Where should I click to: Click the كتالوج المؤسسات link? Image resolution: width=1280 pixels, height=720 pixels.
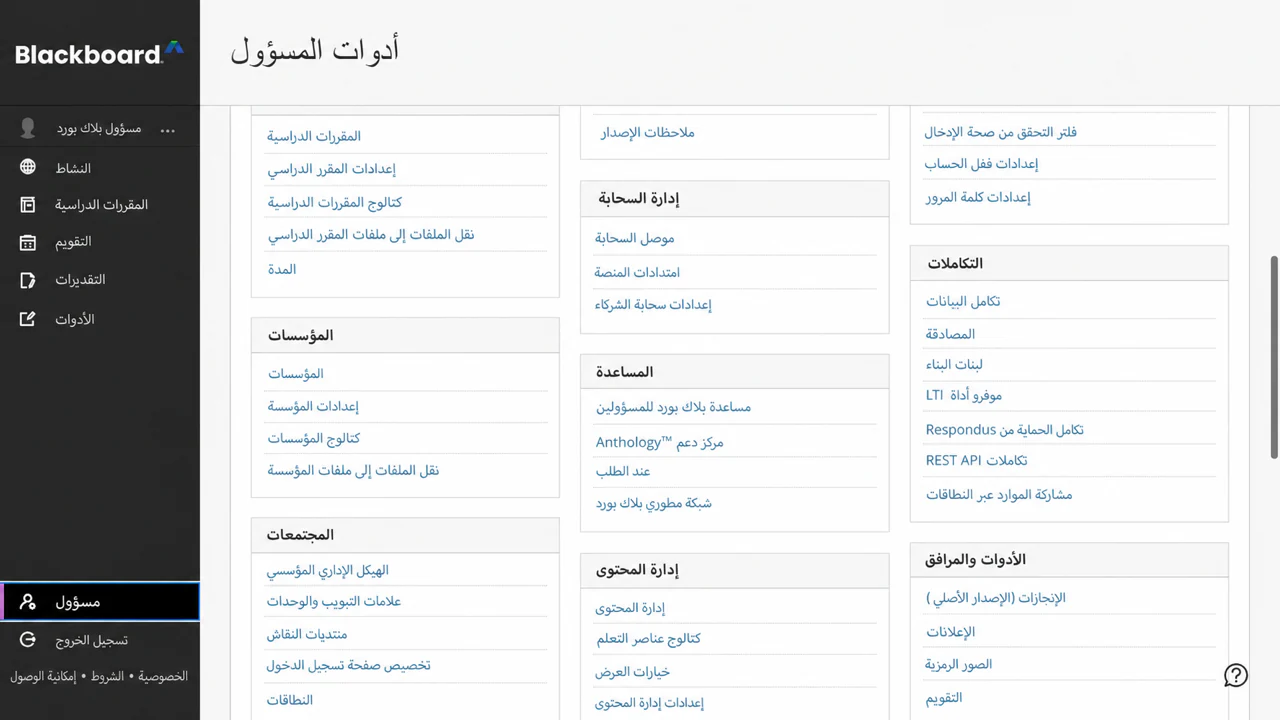(x=314, y=438)
